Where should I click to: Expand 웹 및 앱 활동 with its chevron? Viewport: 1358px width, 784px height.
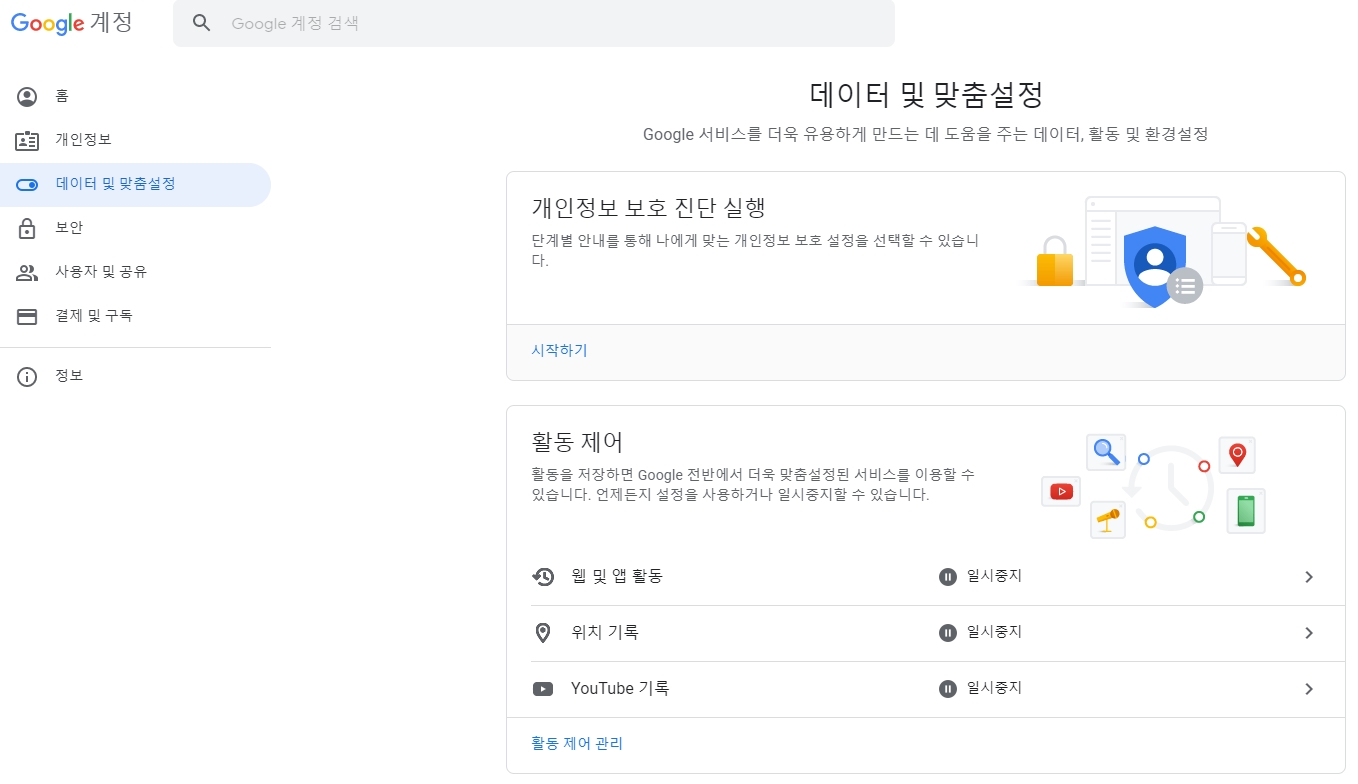point(1309,578)
